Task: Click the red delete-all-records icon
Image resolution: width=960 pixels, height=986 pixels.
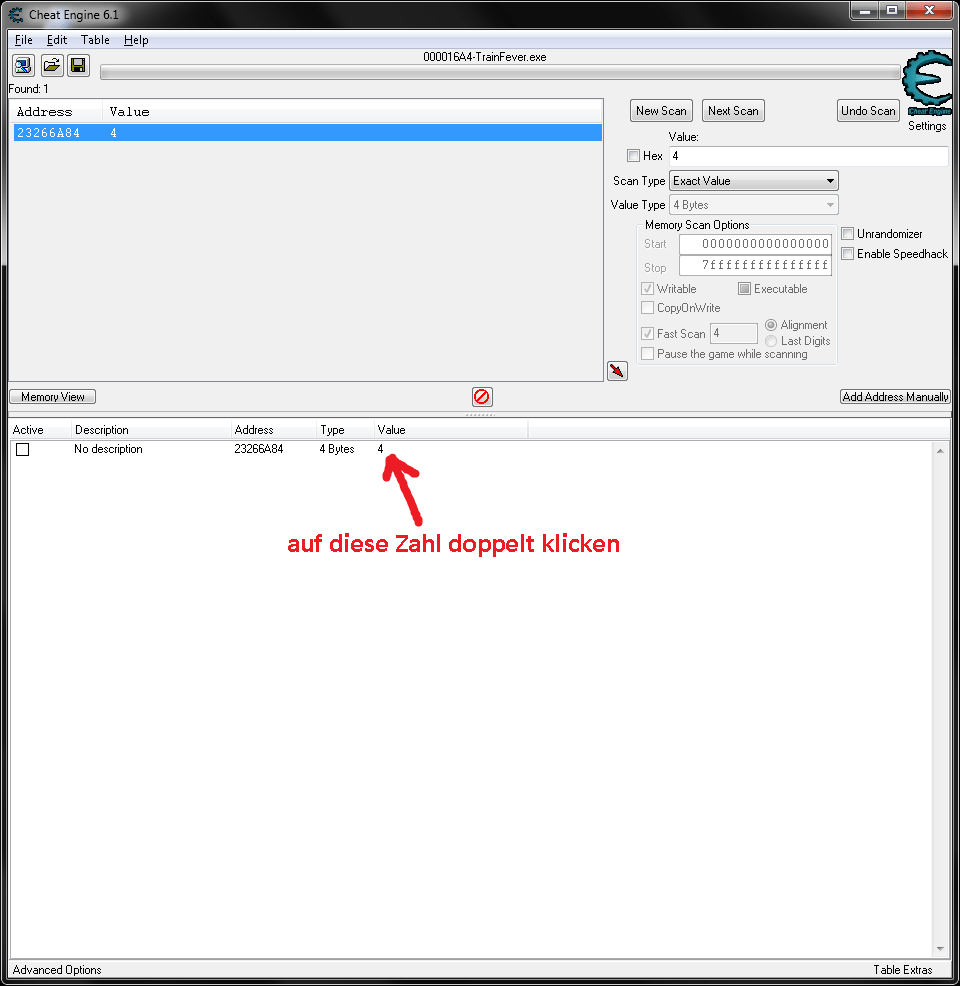Action: click(482, 397)
